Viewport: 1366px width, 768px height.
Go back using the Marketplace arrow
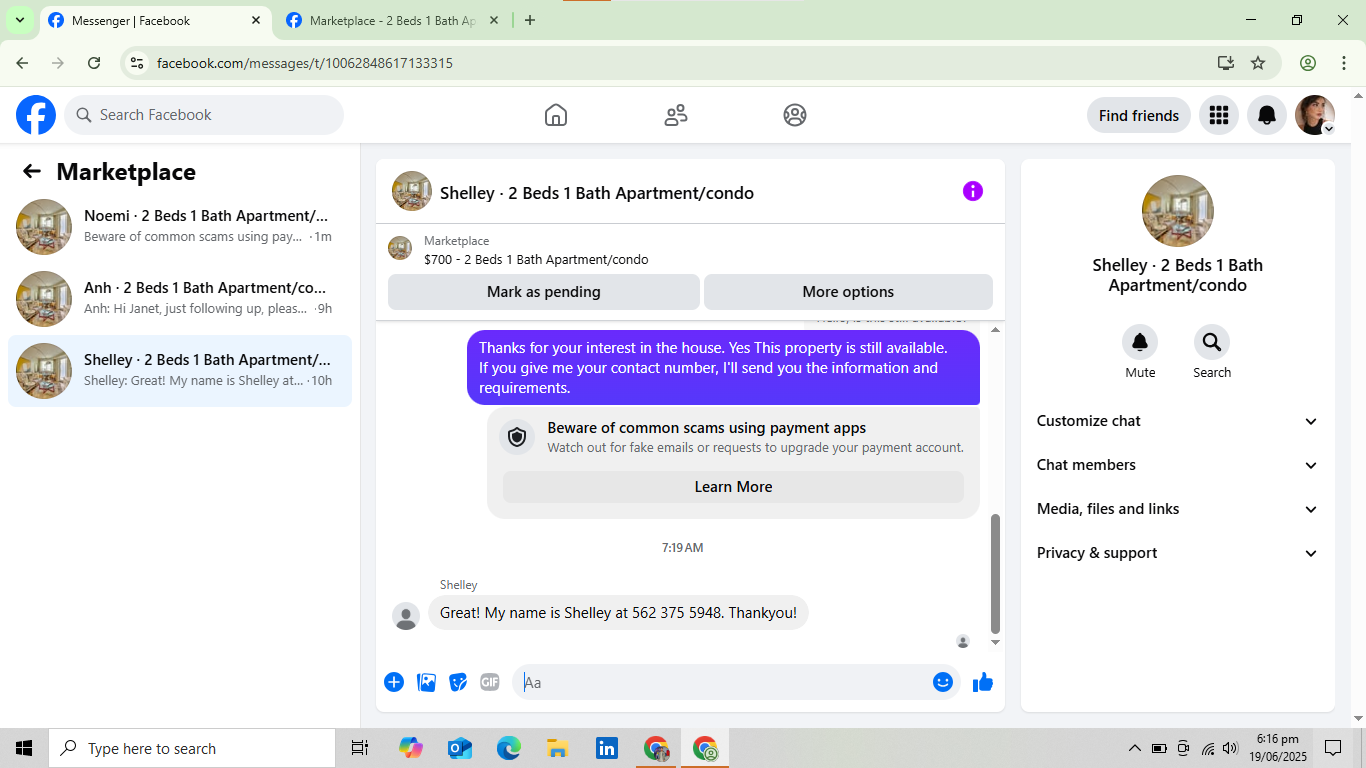coord(32,171)
